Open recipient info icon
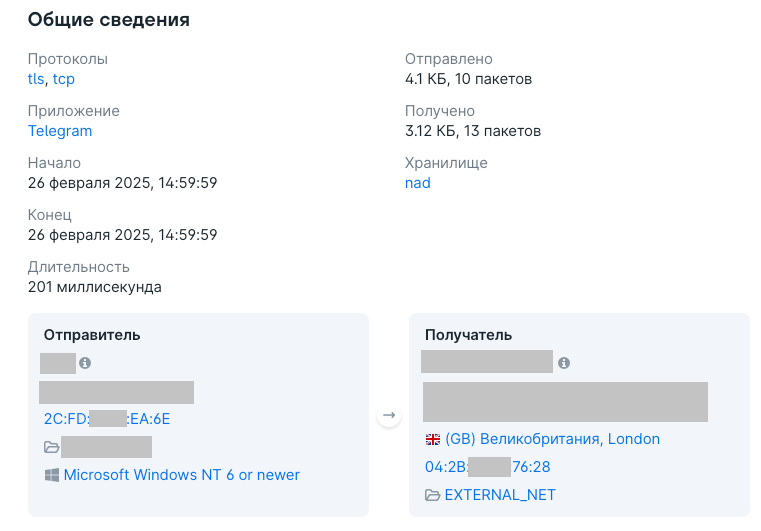761x531 pixels. click(563, 363)
